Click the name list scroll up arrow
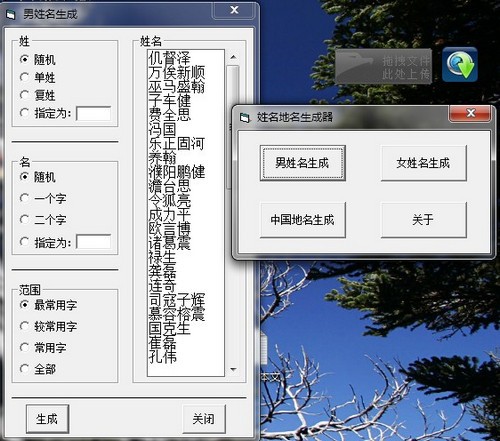The width and height of the screenshot is (500, 441). tap(233, 57)
